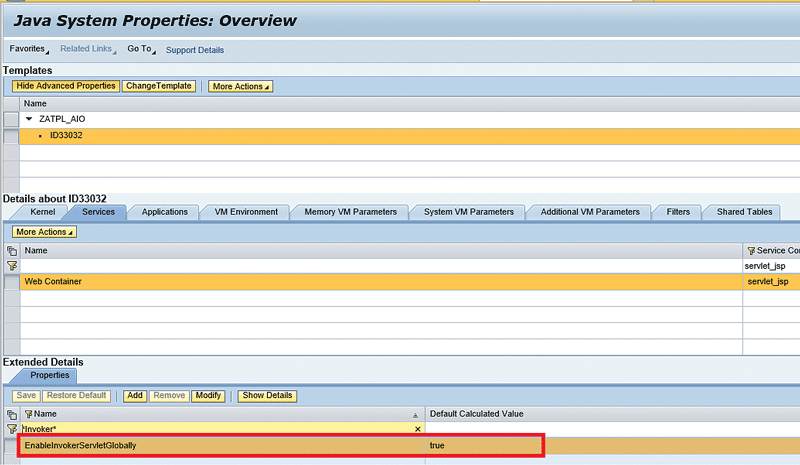Click filter icon in Services table filter row
This screenshot has width=800, height=465.
coord(11,266)
